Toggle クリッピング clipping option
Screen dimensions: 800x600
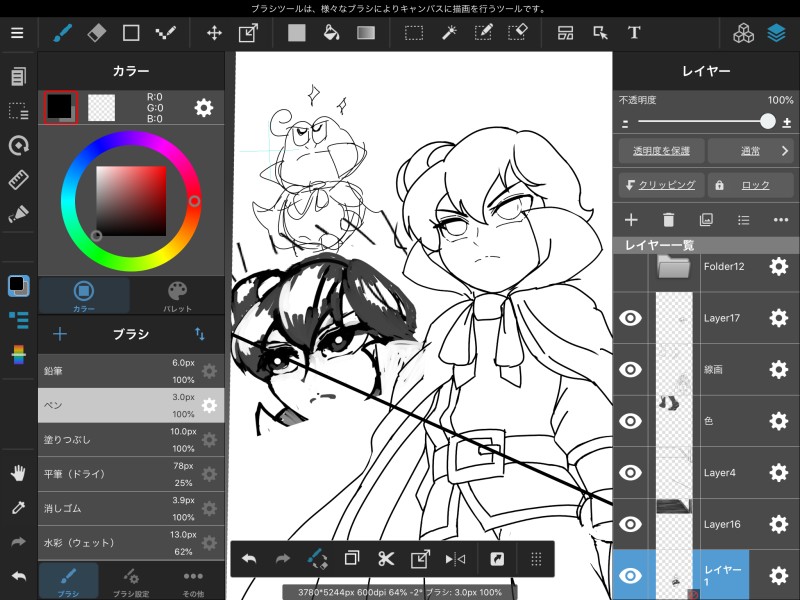[661, 185]
